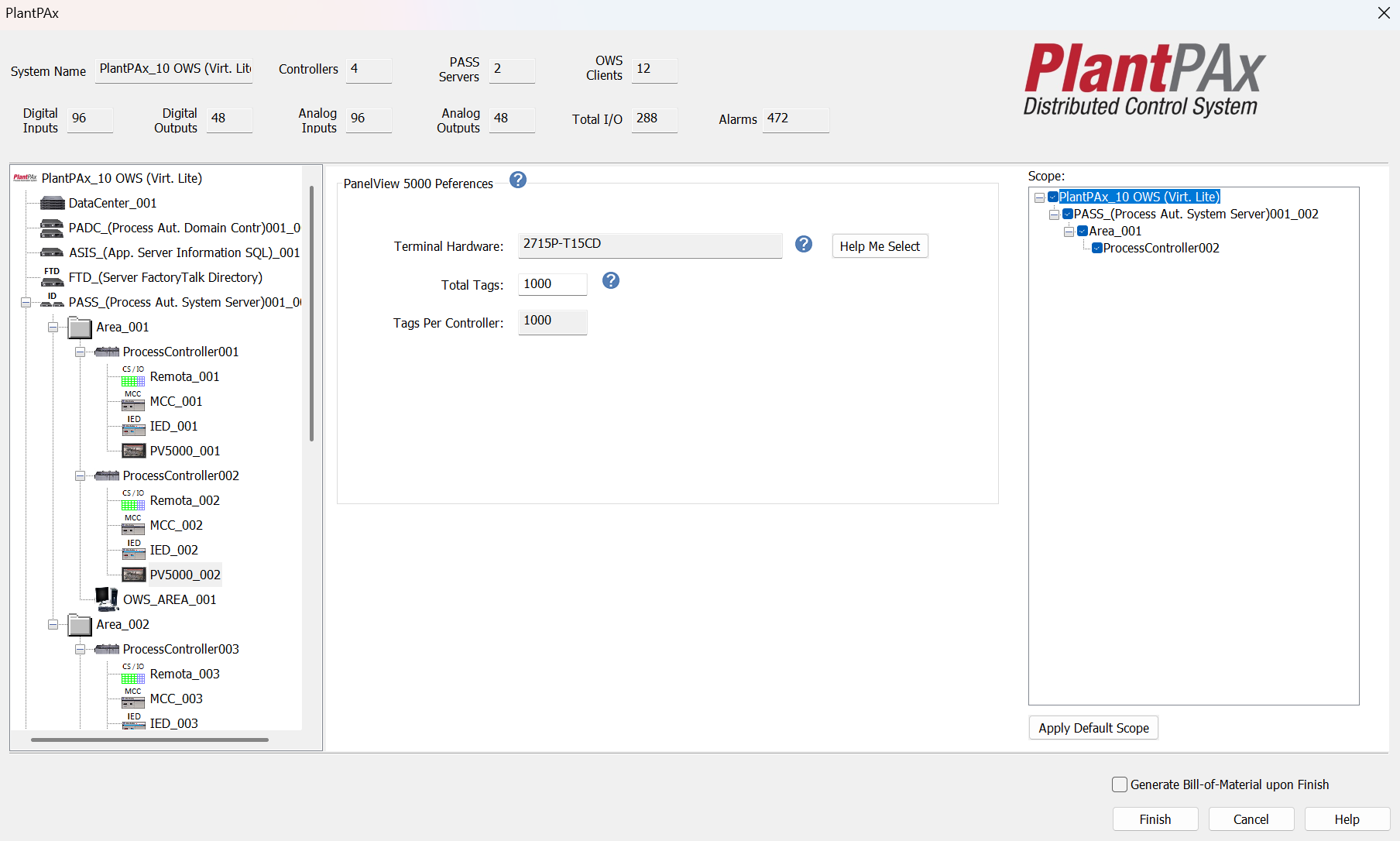This screenshot has height=841, width=1400.
Task: Click the Area_002 folder icon
Action: click(x=80, y=624)
